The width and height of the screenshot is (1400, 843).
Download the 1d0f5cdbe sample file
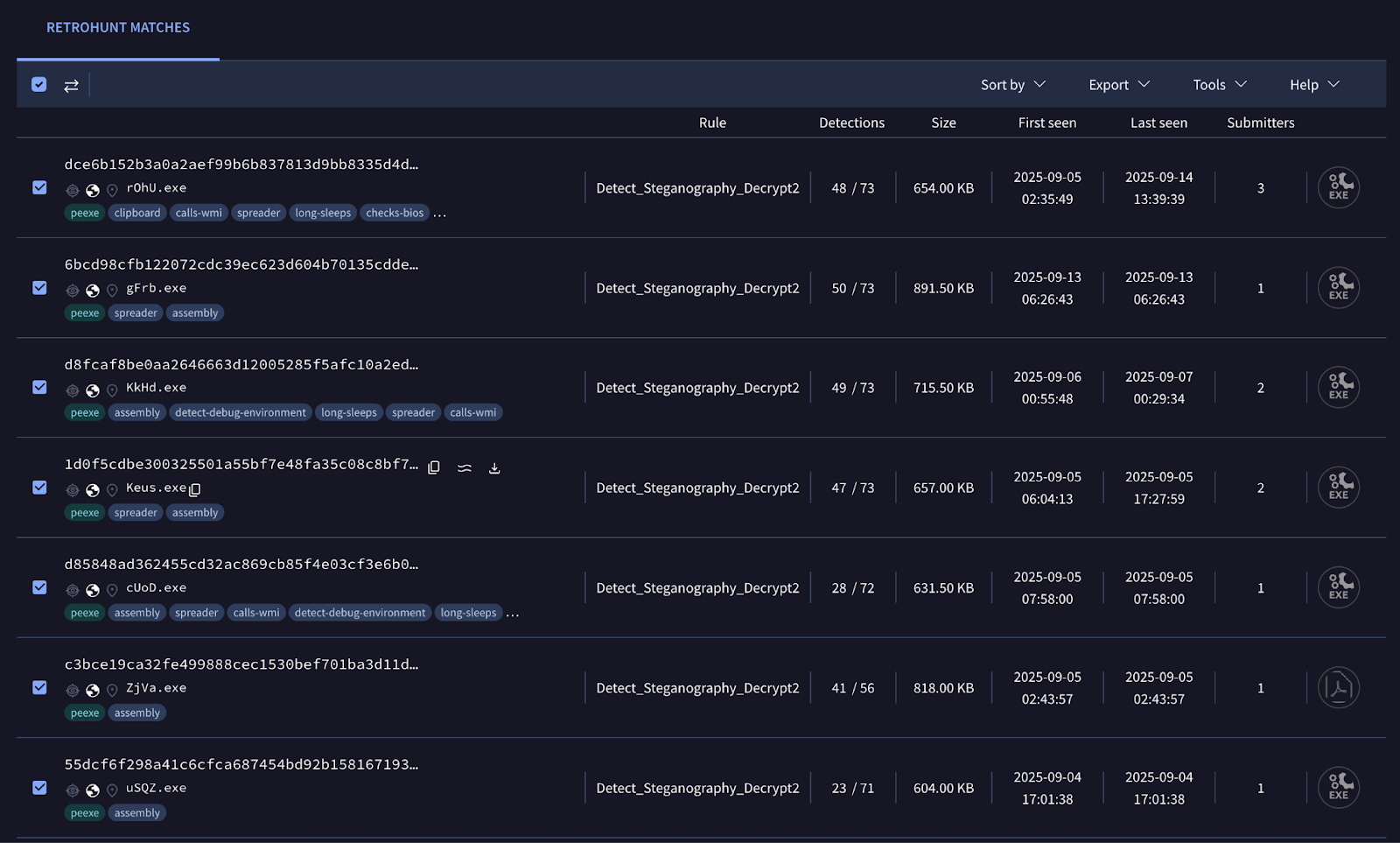point(494,467)
